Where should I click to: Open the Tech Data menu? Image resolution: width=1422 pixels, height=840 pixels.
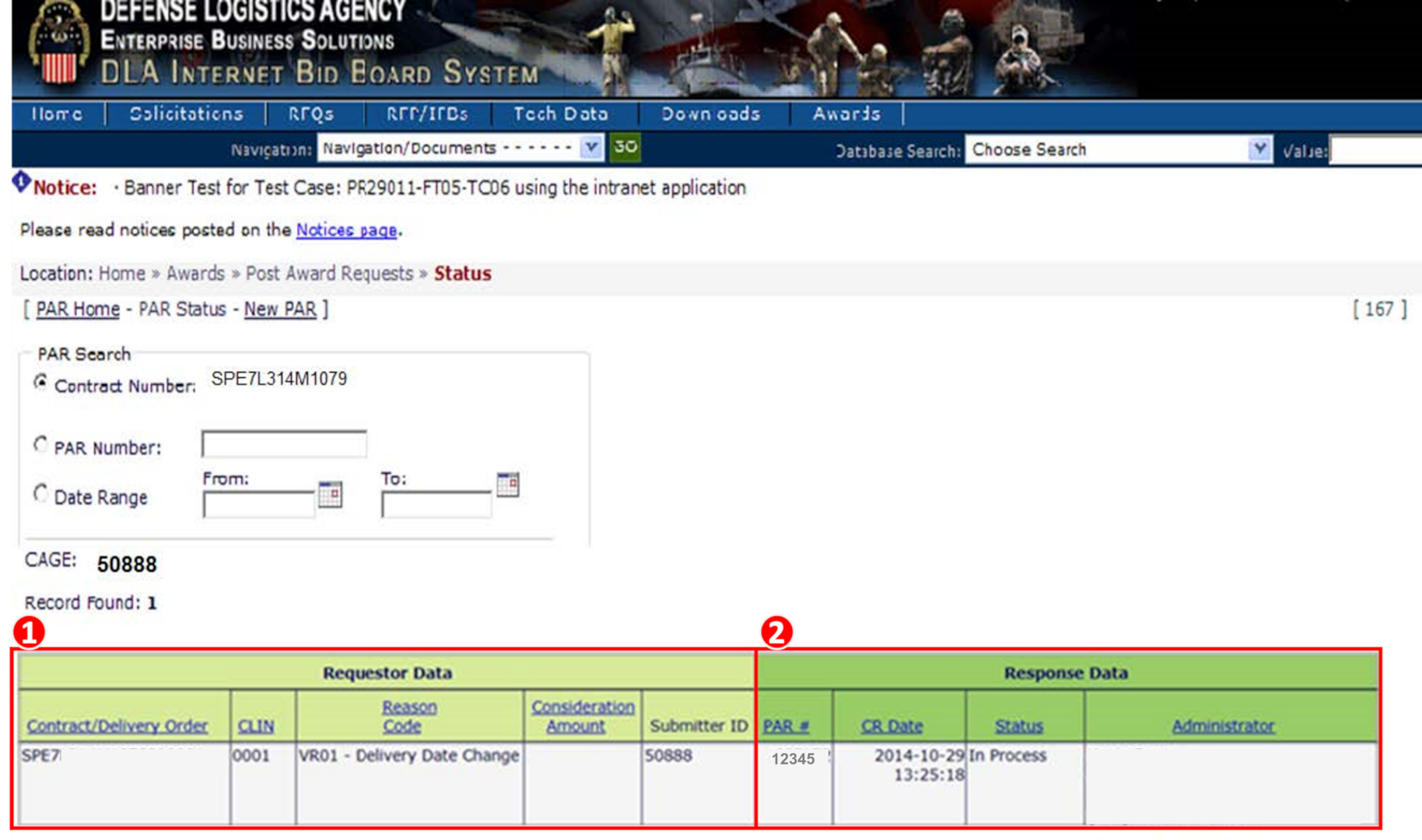tap(561, 114)
